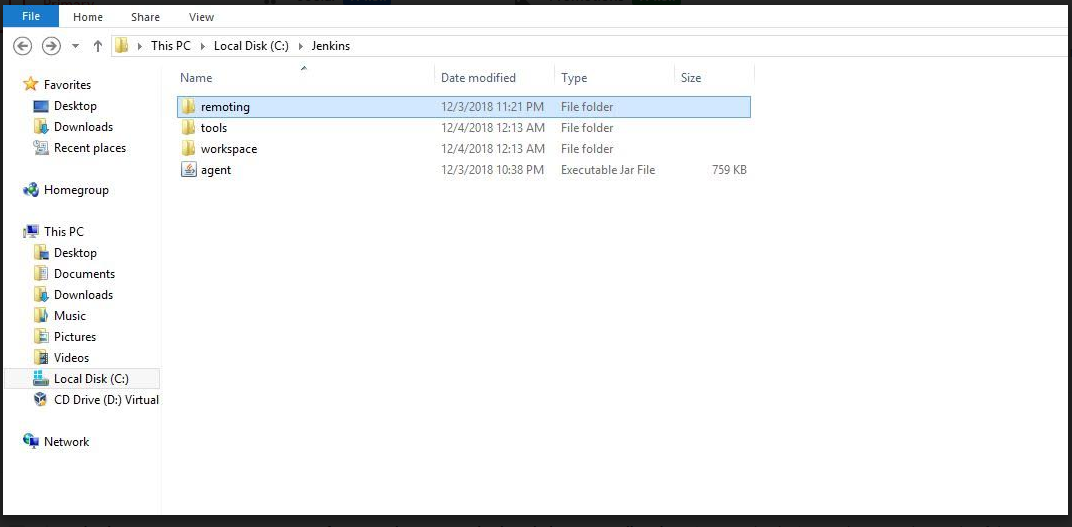Viewport: 1072px width, 527px height.
Task: Open Downloads under Favorites
Action: click(x=83, y=126)
